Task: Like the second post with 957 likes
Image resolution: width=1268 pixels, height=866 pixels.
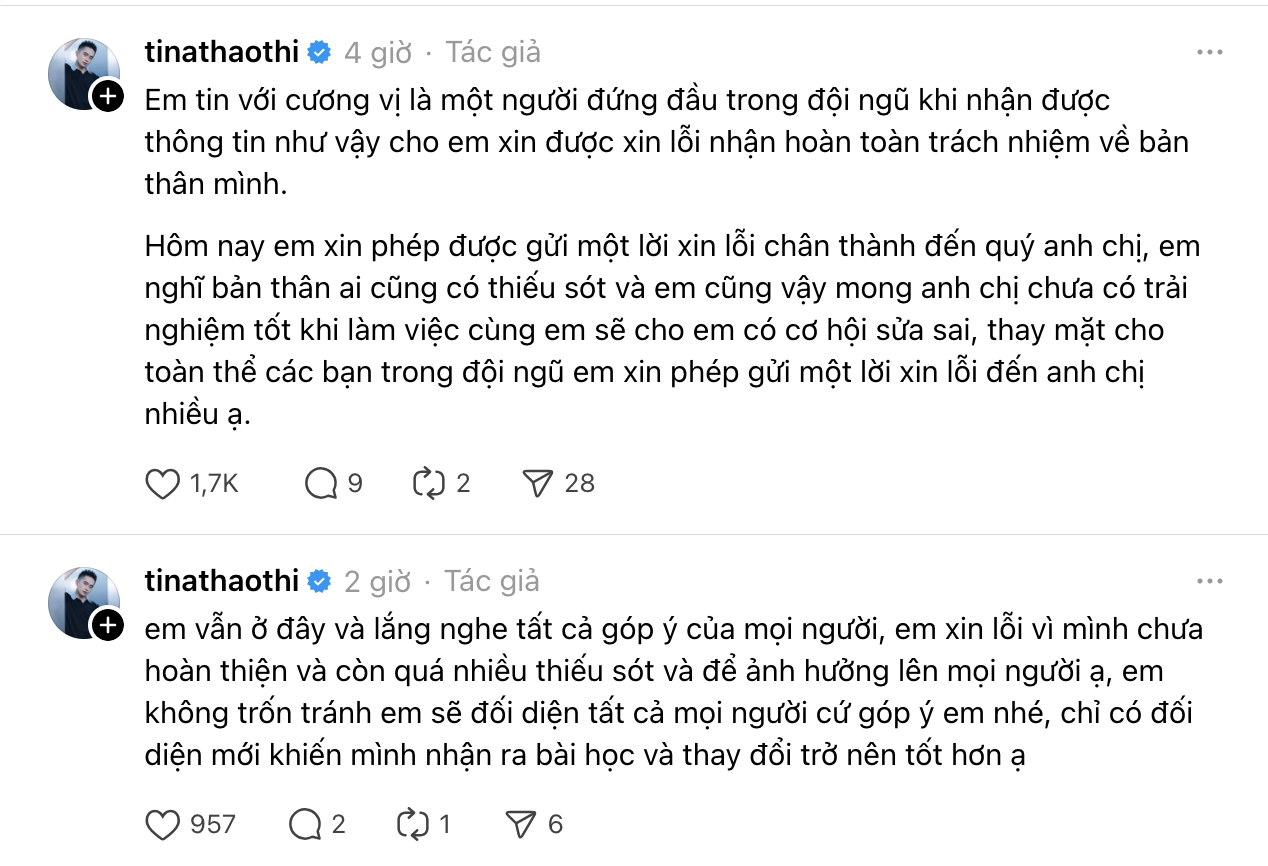Action: [163, 824]
